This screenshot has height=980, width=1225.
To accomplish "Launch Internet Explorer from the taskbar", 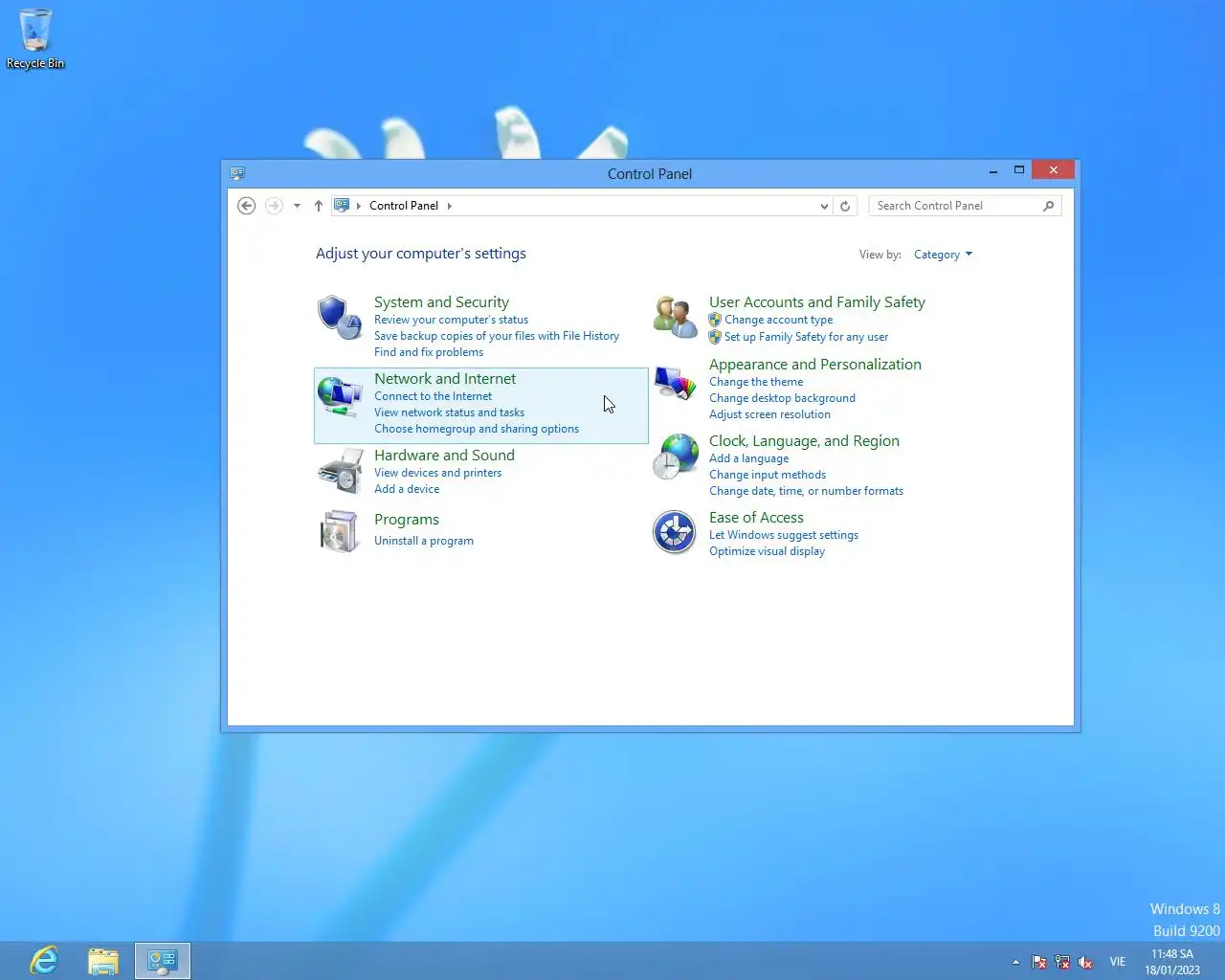I will (x=44, y=960).
